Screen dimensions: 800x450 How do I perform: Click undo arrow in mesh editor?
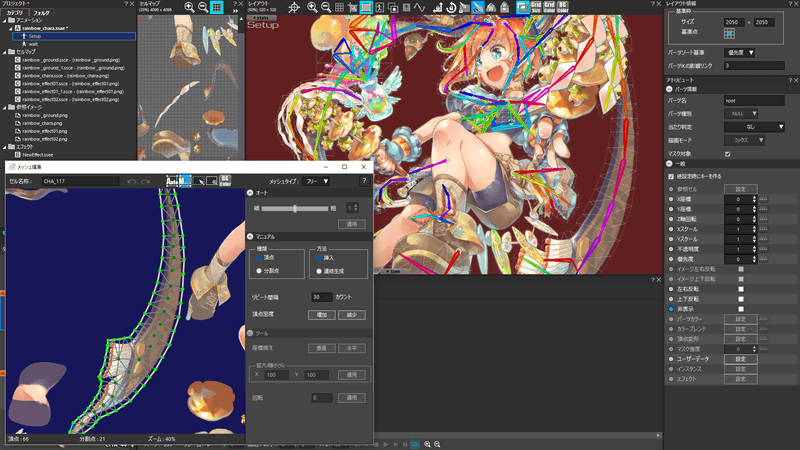[131, 181]
